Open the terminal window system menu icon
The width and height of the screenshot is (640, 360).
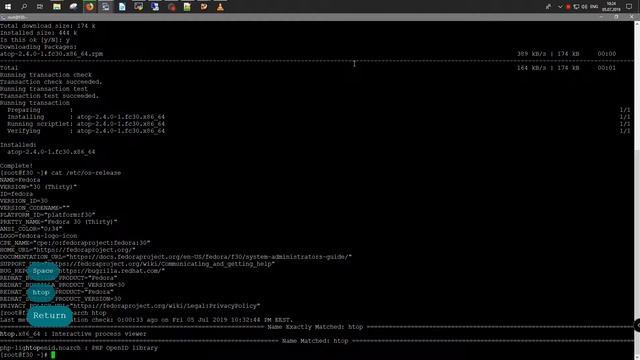(x=3, y=17)
